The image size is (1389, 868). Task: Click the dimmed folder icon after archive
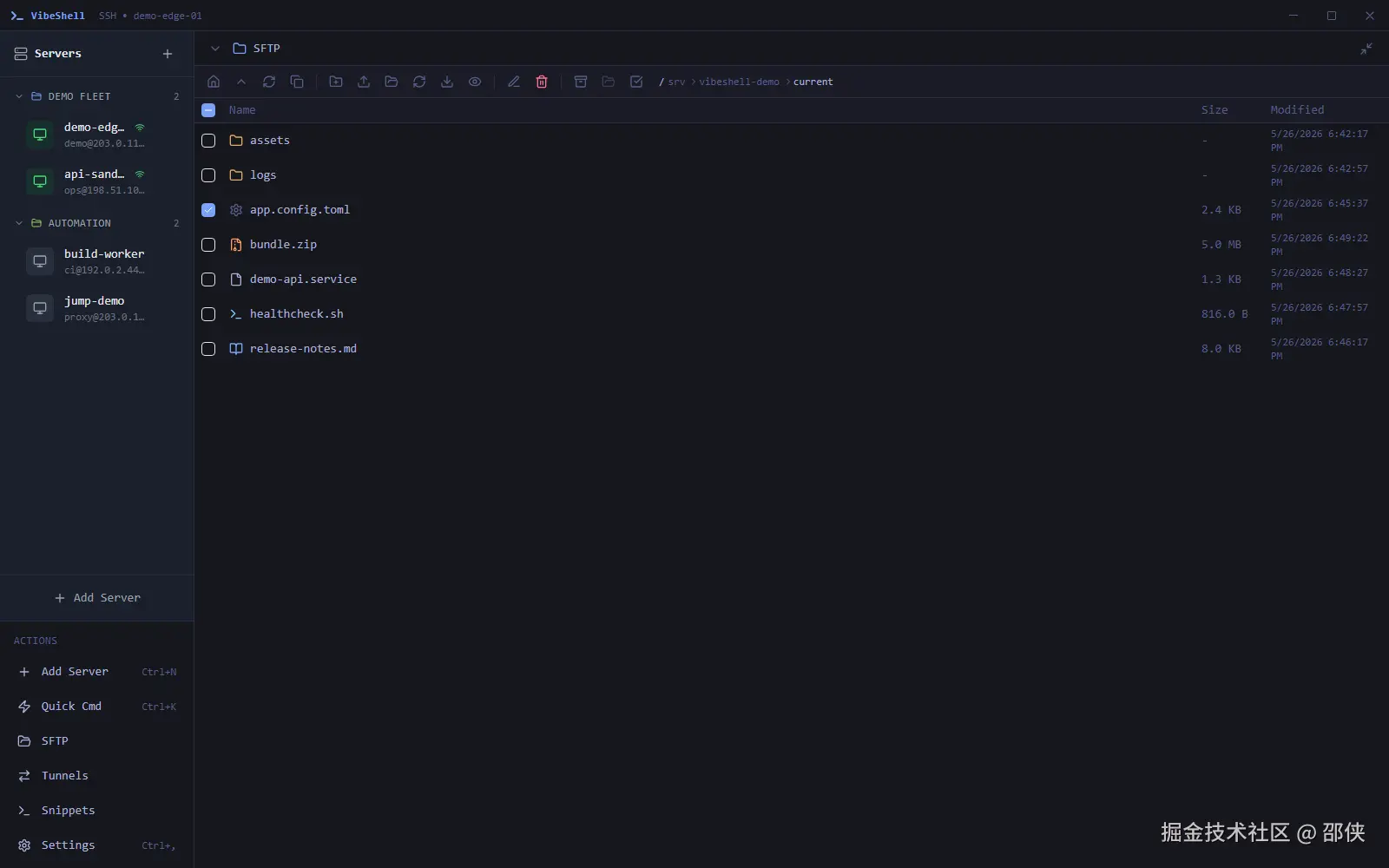tap(609, 82)
